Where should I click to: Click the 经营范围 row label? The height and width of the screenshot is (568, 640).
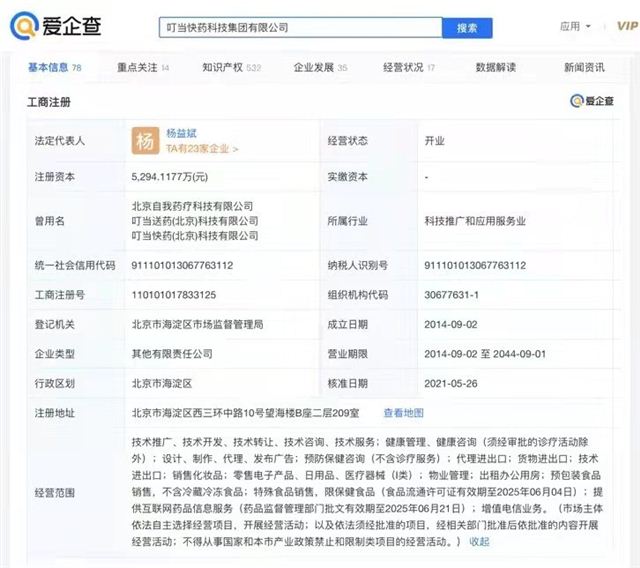click(x=55, y=493)
